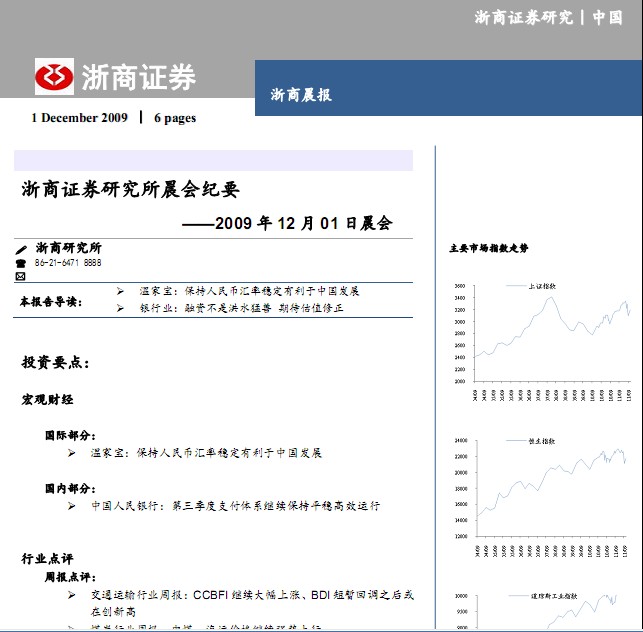
Task: Click the pen icon beside 浙商研究所
Action: (21, 248)
